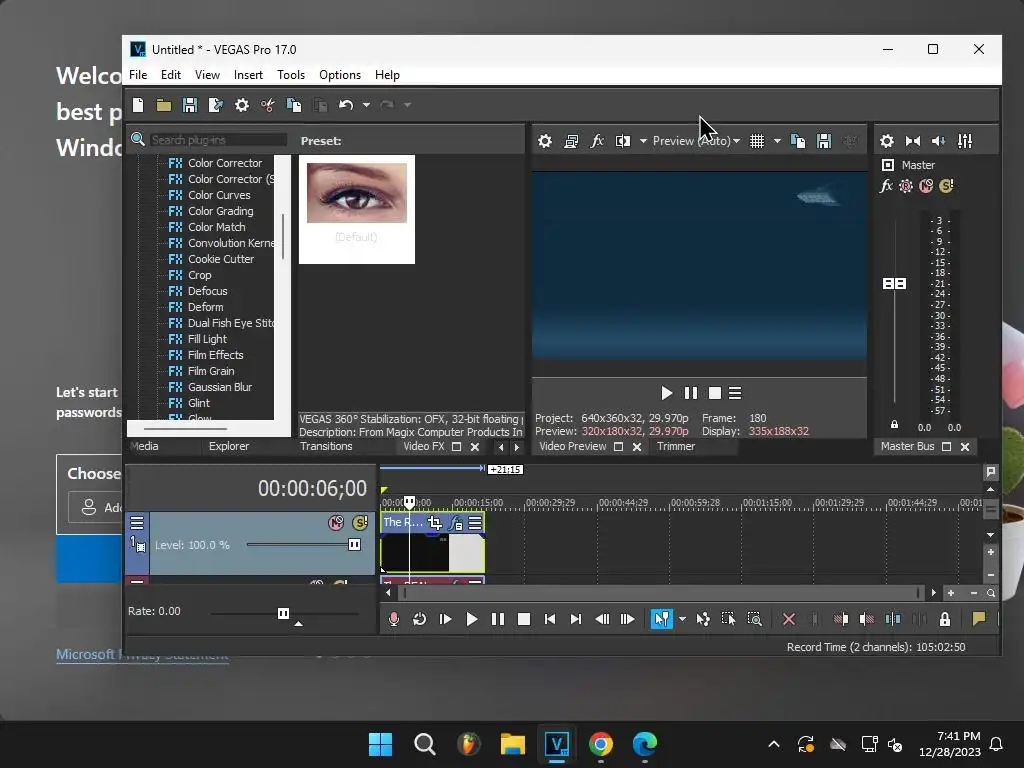
Task: Toggle Master solo button
Action: pos(946,186)
